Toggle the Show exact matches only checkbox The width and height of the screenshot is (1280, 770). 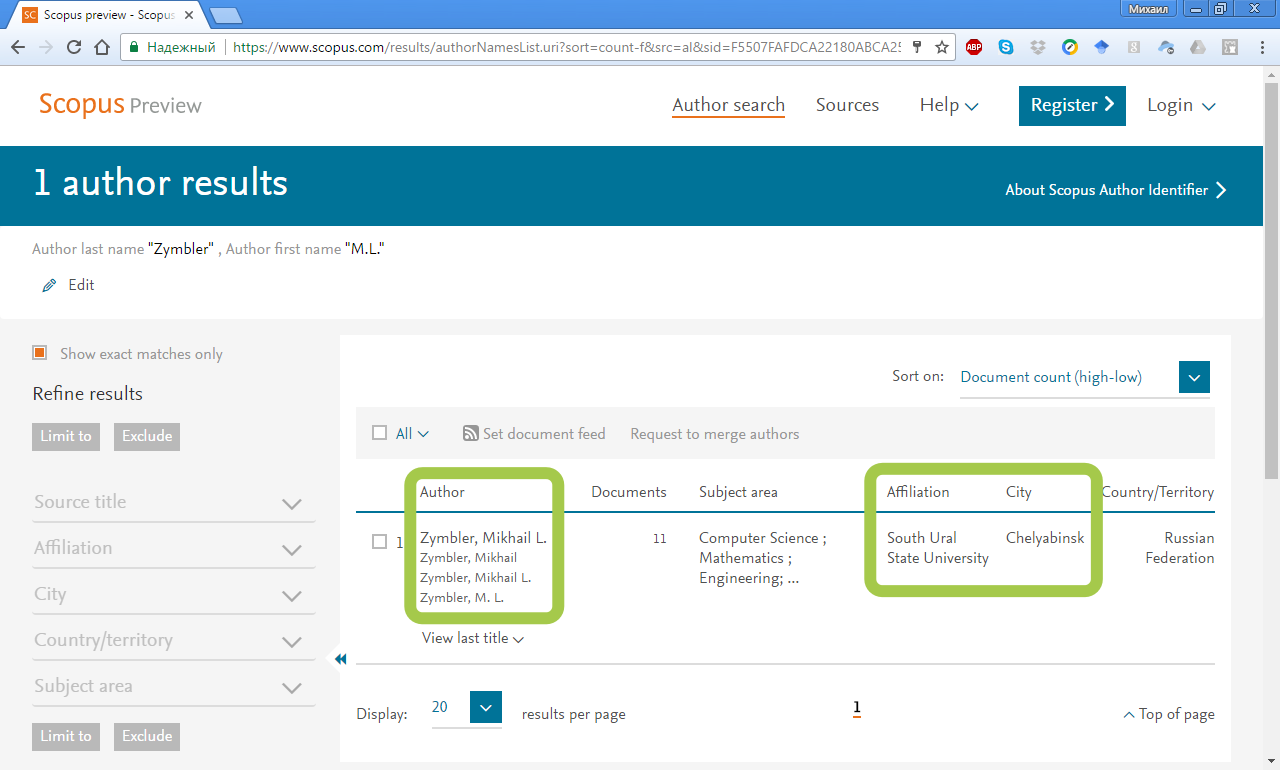[40, 353]
